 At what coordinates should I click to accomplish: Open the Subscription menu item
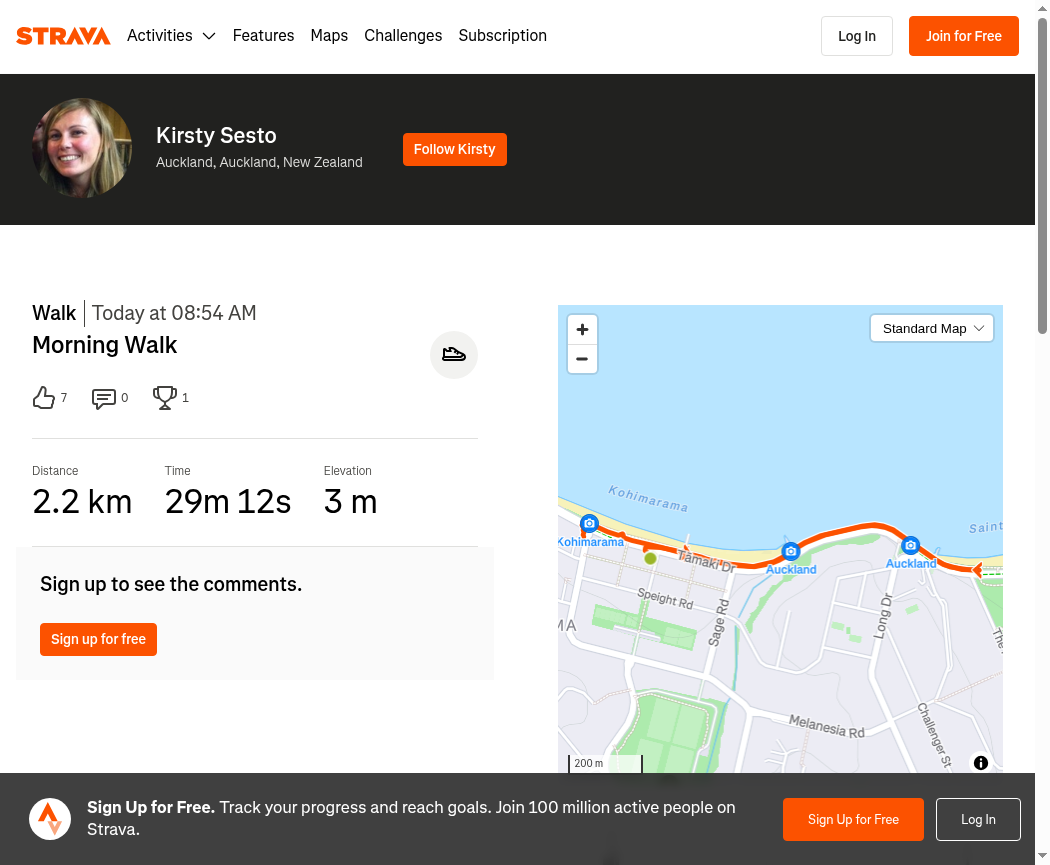click(502, 35)
